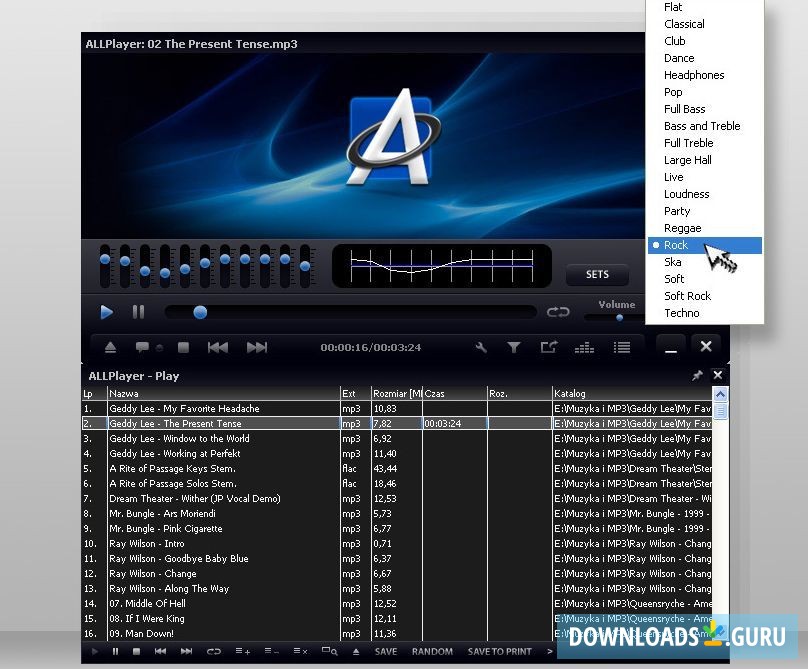Select the Full Treble preset

click(704, 143)
